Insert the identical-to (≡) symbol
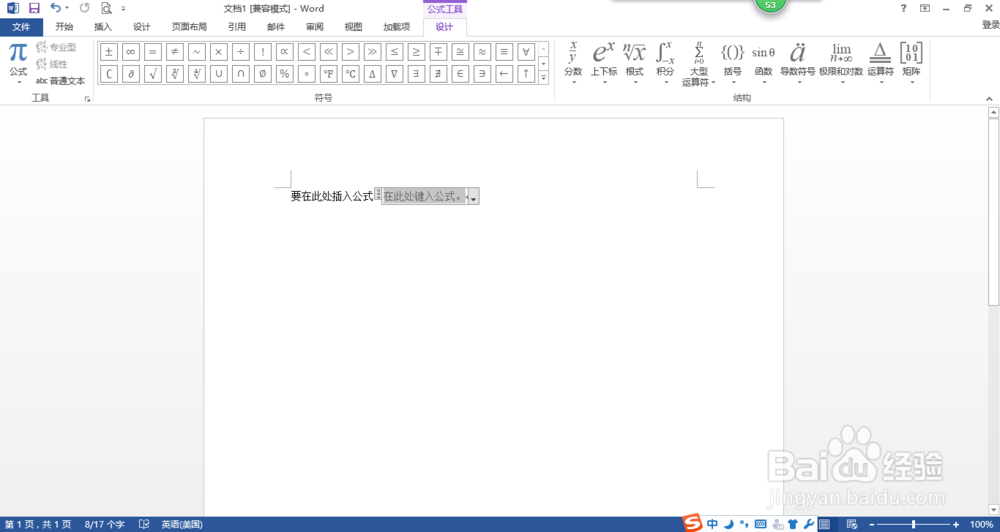Viewport: 1000px width, 532px height. tap(504, 52)
